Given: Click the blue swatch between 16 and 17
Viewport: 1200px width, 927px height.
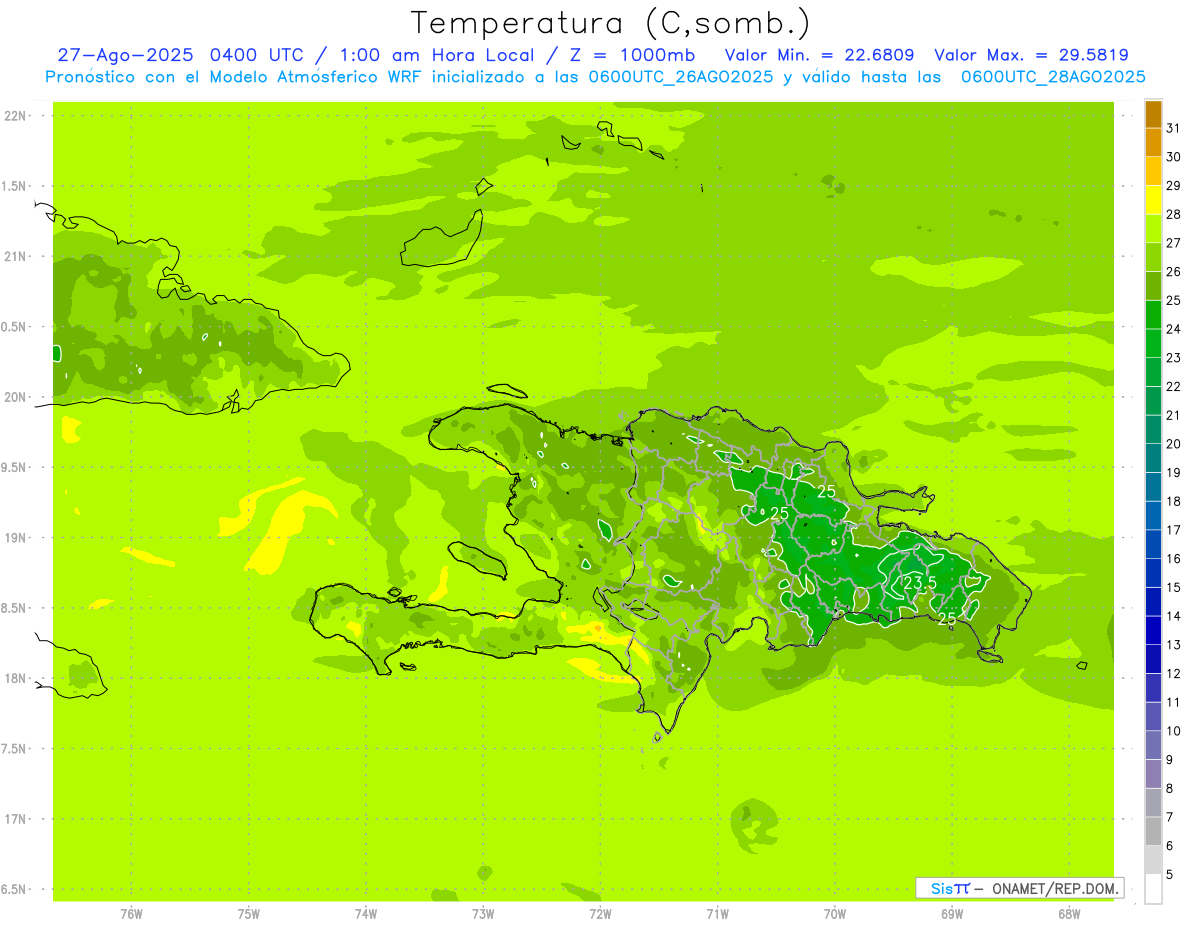Looking at the screenshot, I should click(x=1153, y=544).
